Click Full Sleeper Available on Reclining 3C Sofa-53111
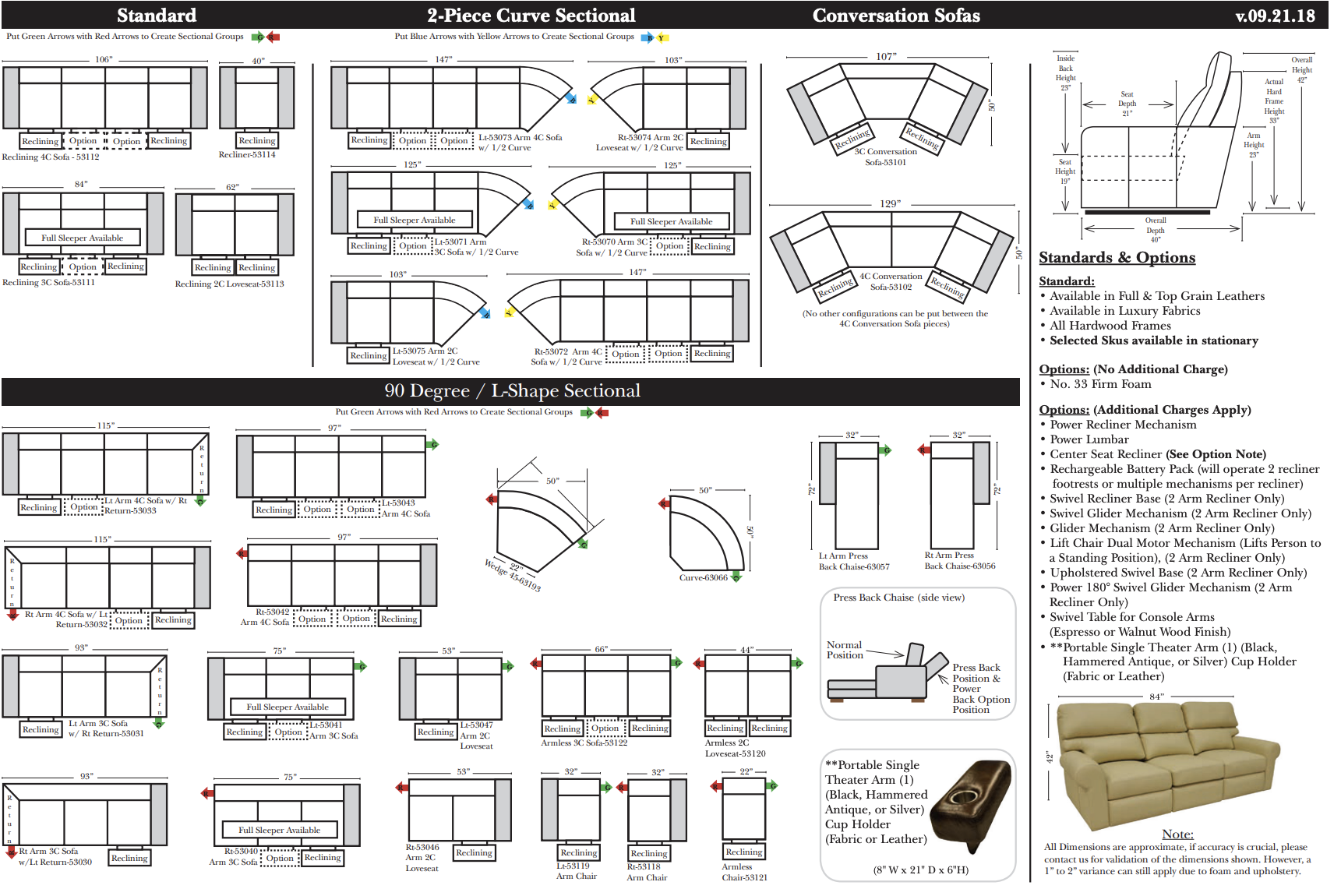This screenshot has width=1341, height=896. point(82,238)
